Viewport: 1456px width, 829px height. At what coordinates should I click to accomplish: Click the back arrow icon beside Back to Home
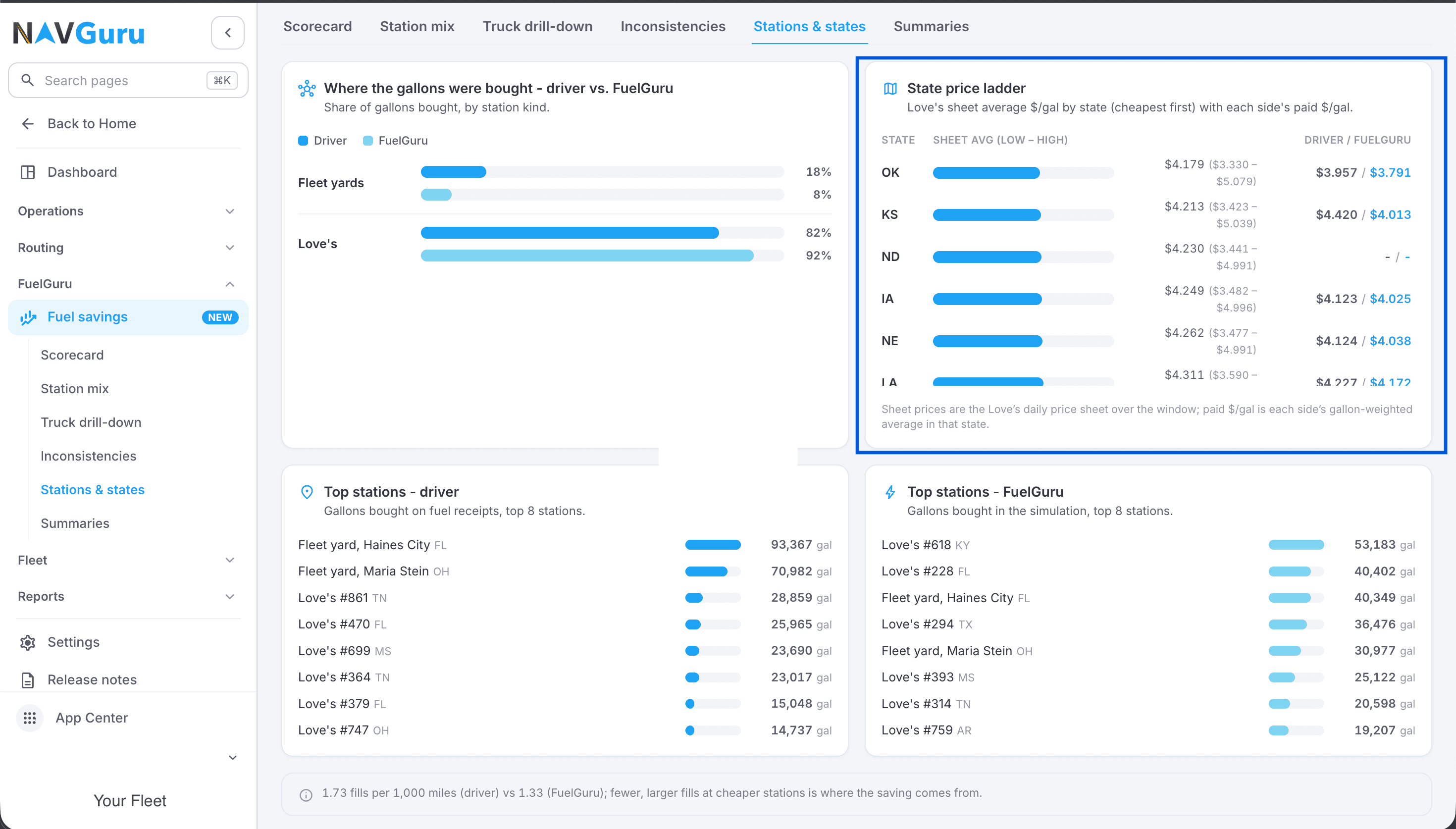point(27,123)
